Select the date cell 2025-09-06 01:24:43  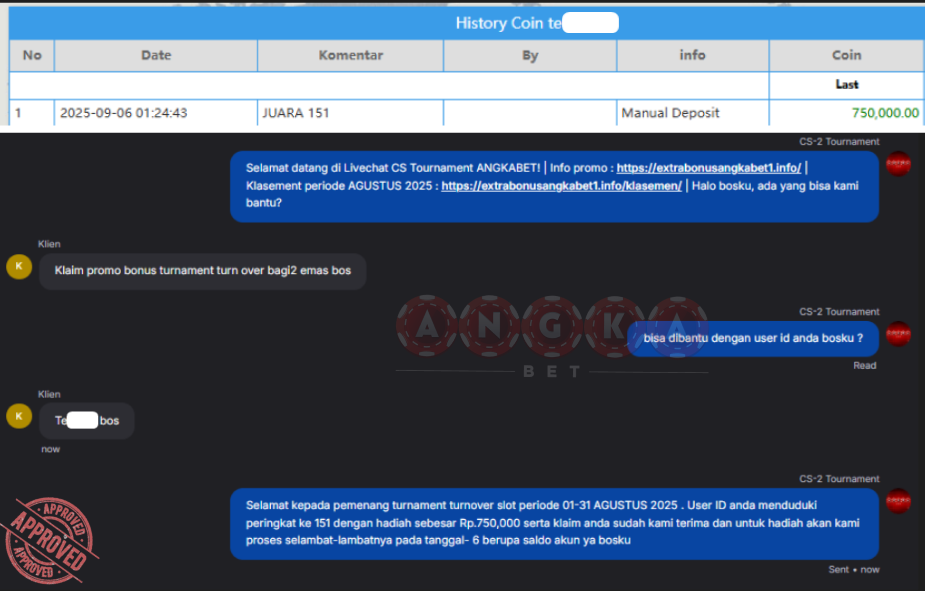tap(156, 113)
